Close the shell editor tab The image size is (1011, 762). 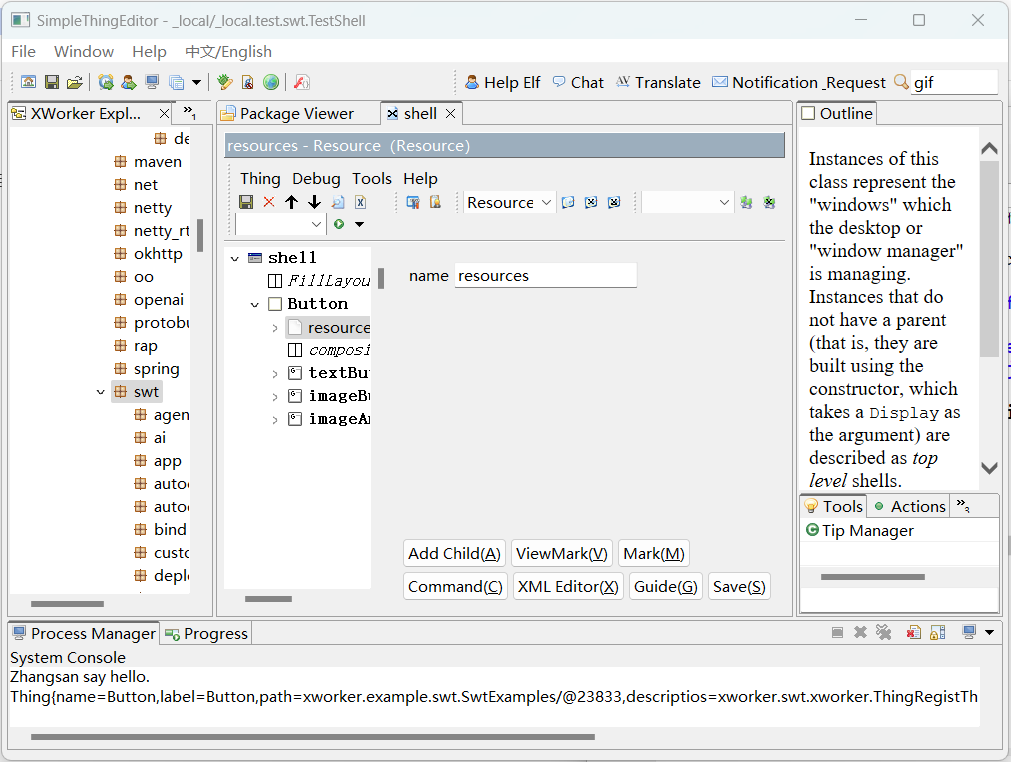(451, 113)
